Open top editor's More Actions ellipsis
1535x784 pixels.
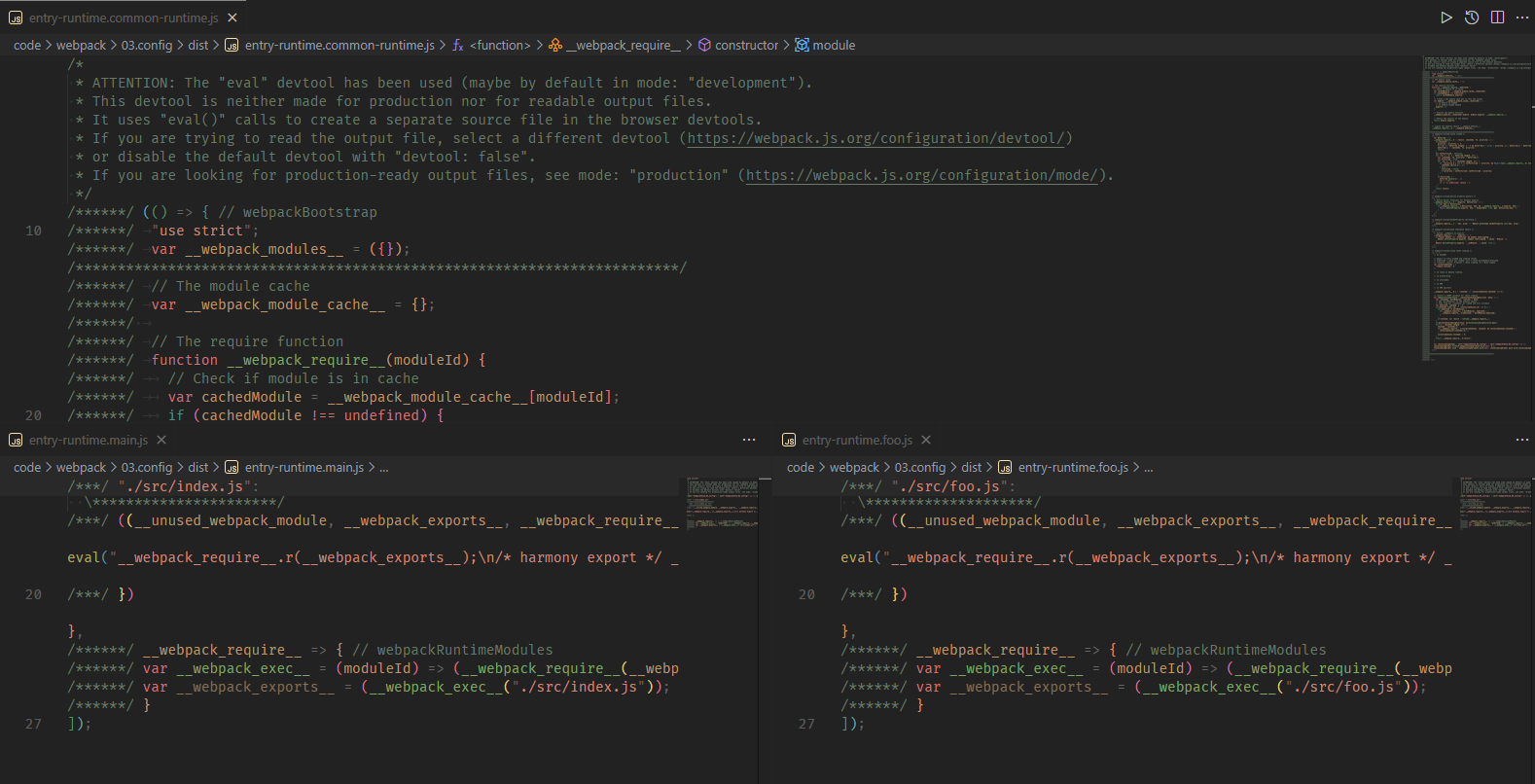(1522, 18)
